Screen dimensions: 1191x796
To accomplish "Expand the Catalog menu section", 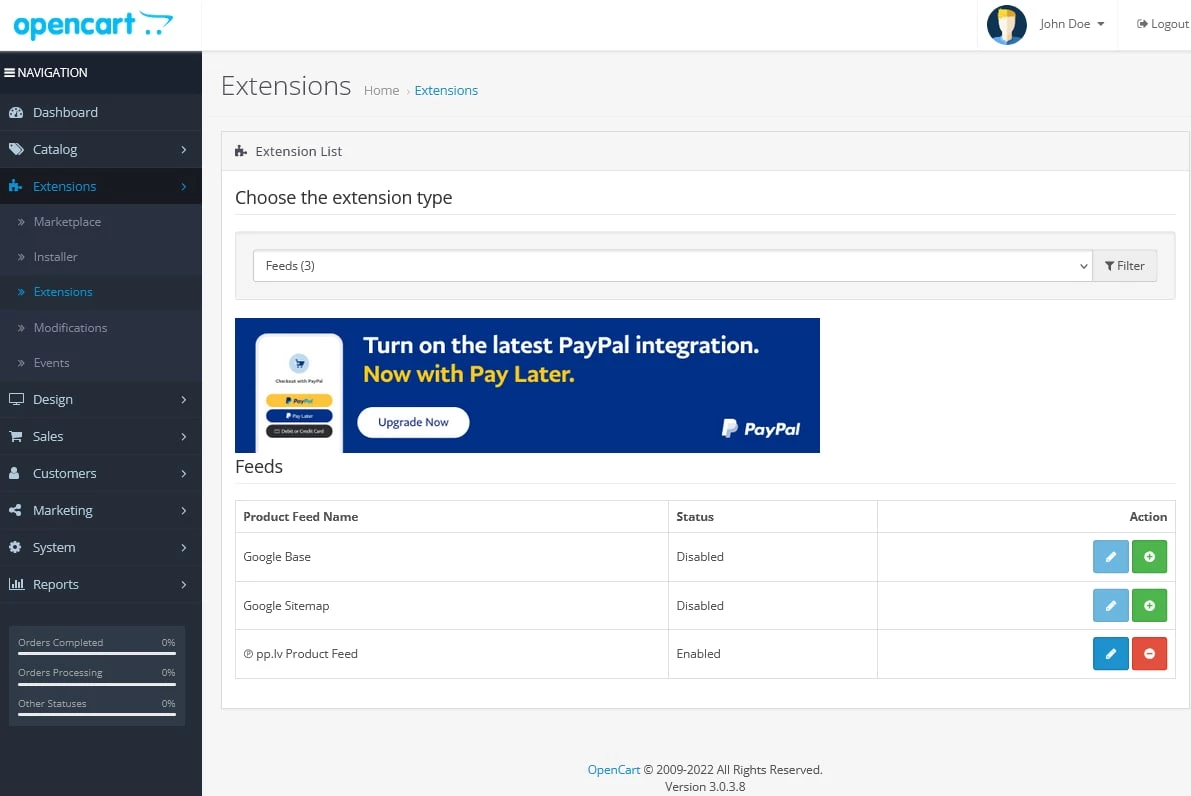I will pyautogui.click(x=100, y=149).
